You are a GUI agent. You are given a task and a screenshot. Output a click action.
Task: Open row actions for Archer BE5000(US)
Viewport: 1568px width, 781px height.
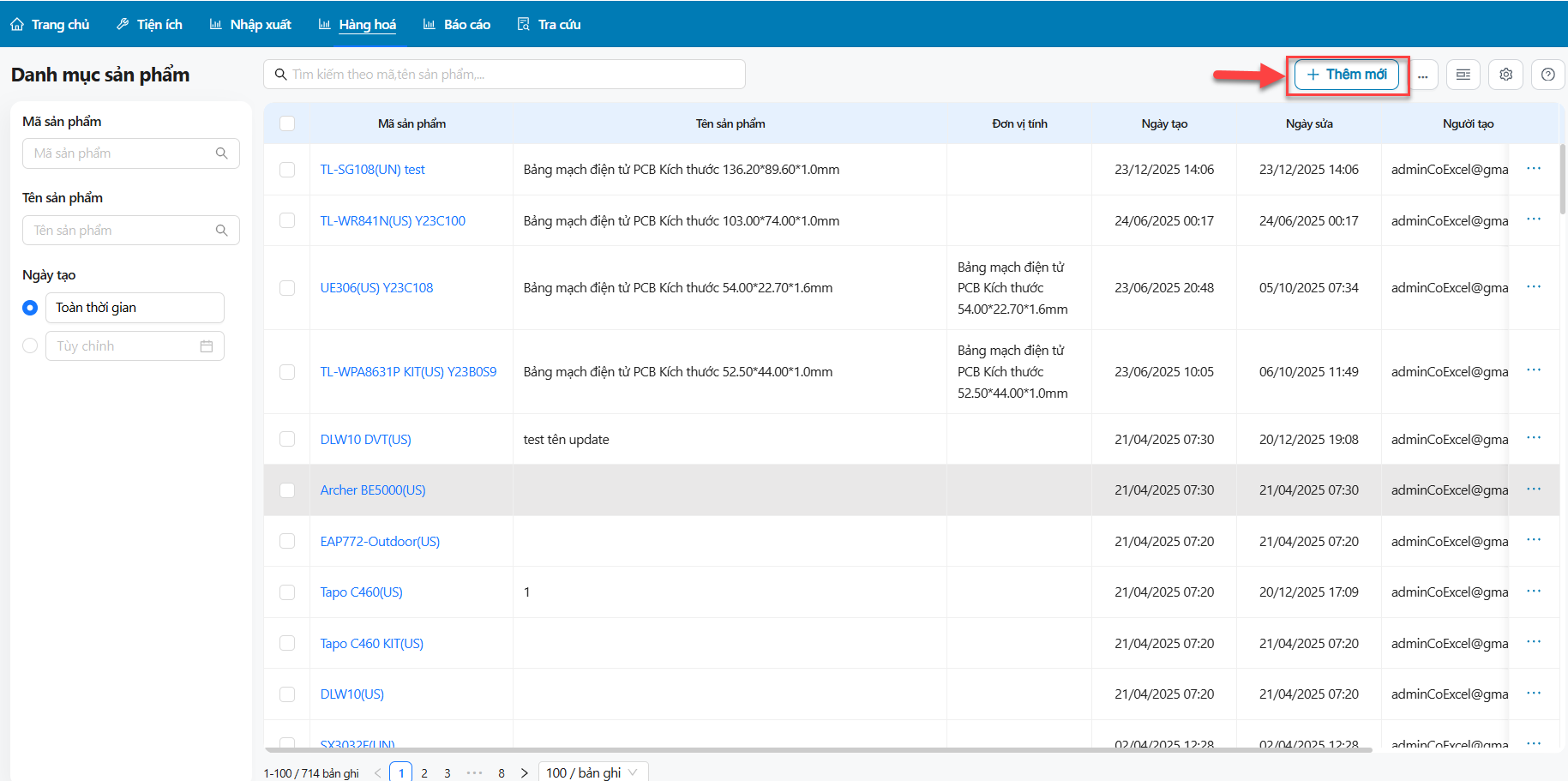point(1534,490)
